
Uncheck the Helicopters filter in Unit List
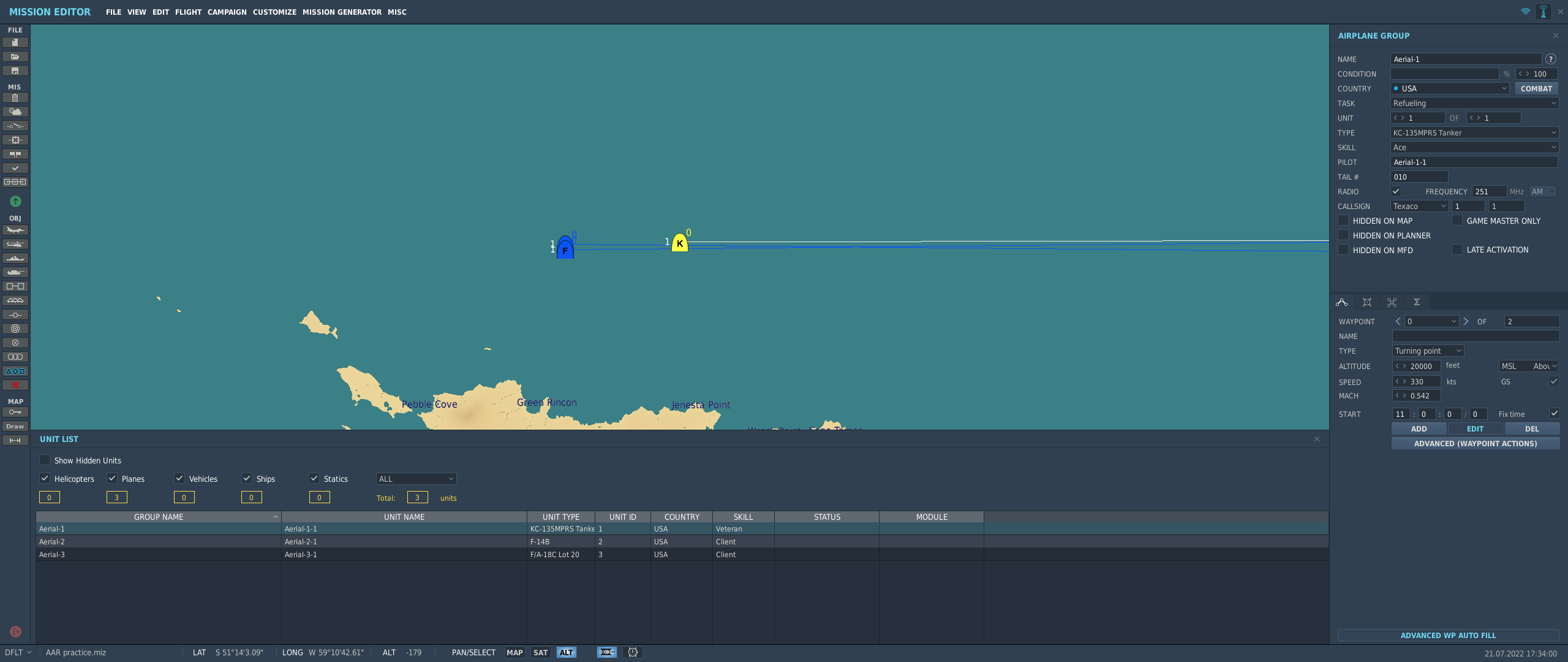pos(45,478)
